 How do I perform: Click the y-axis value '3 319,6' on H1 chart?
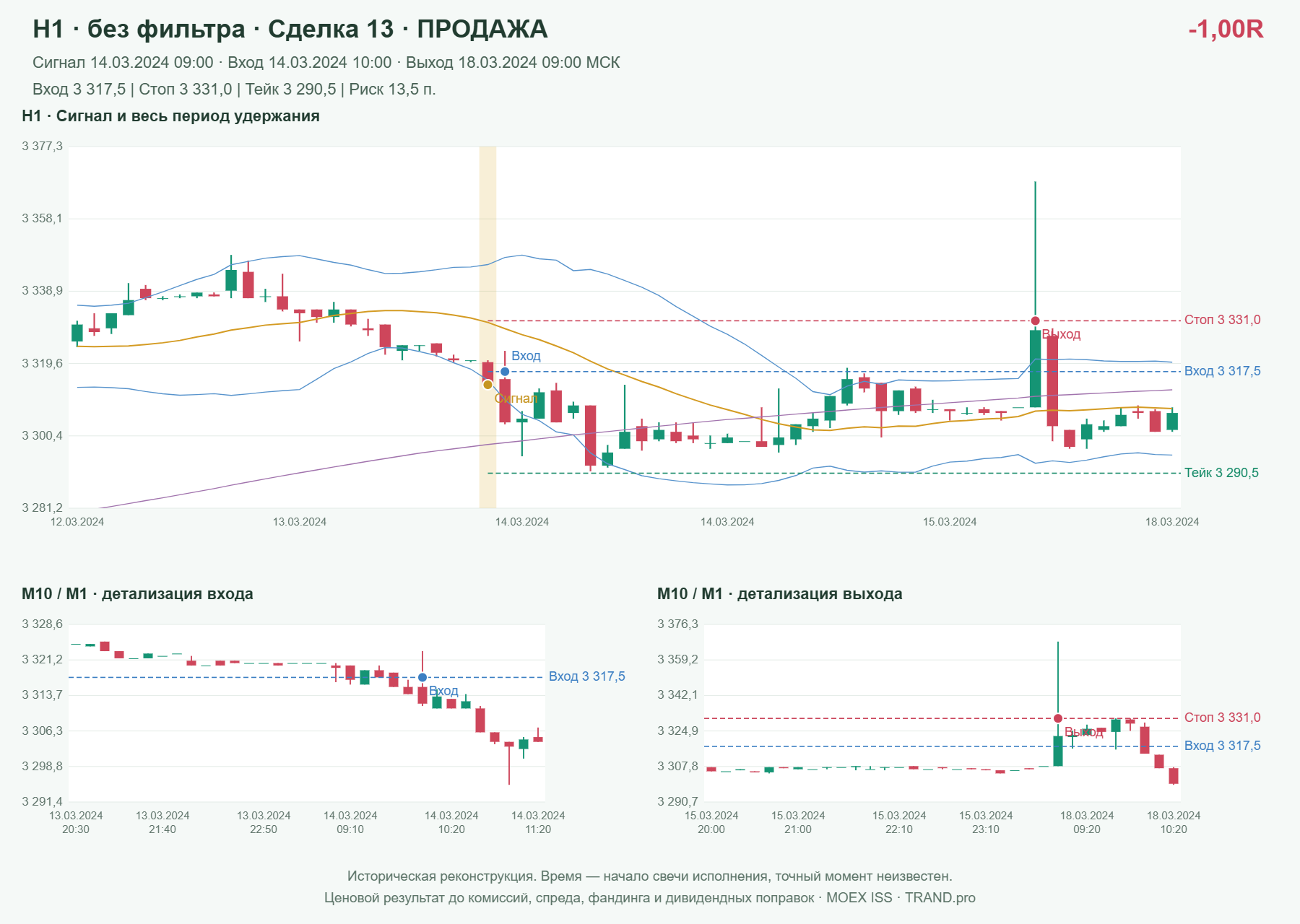coord(42,364)
